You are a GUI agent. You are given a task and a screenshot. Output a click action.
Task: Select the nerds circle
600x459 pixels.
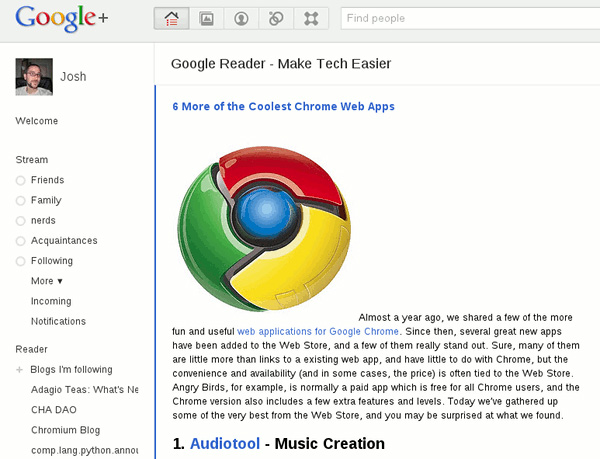pos(43,220)
